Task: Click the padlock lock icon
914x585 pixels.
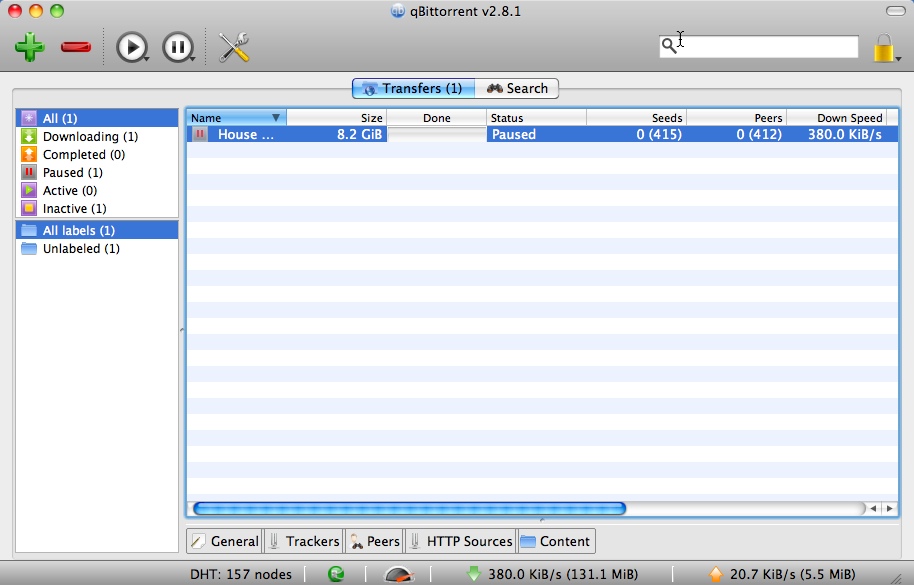Action: tap(883, 48)
